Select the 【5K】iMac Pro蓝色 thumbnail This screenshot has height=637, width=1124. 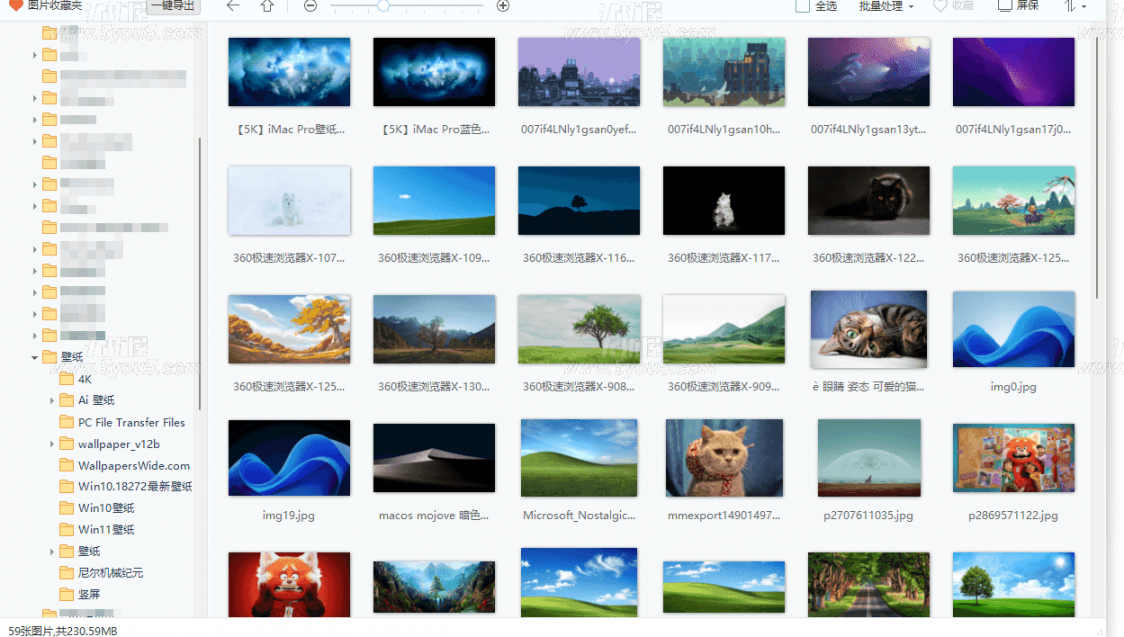(x=434, y=72)
